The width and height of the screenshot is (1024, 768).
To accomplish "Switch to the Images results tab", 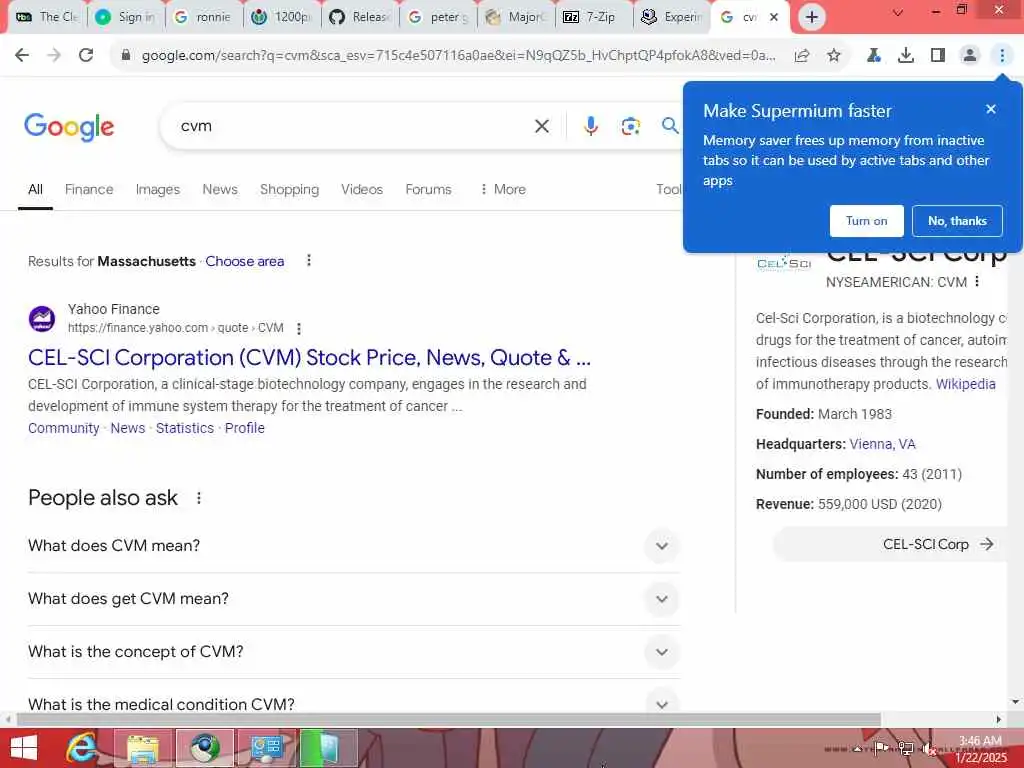I will [157, 189].
